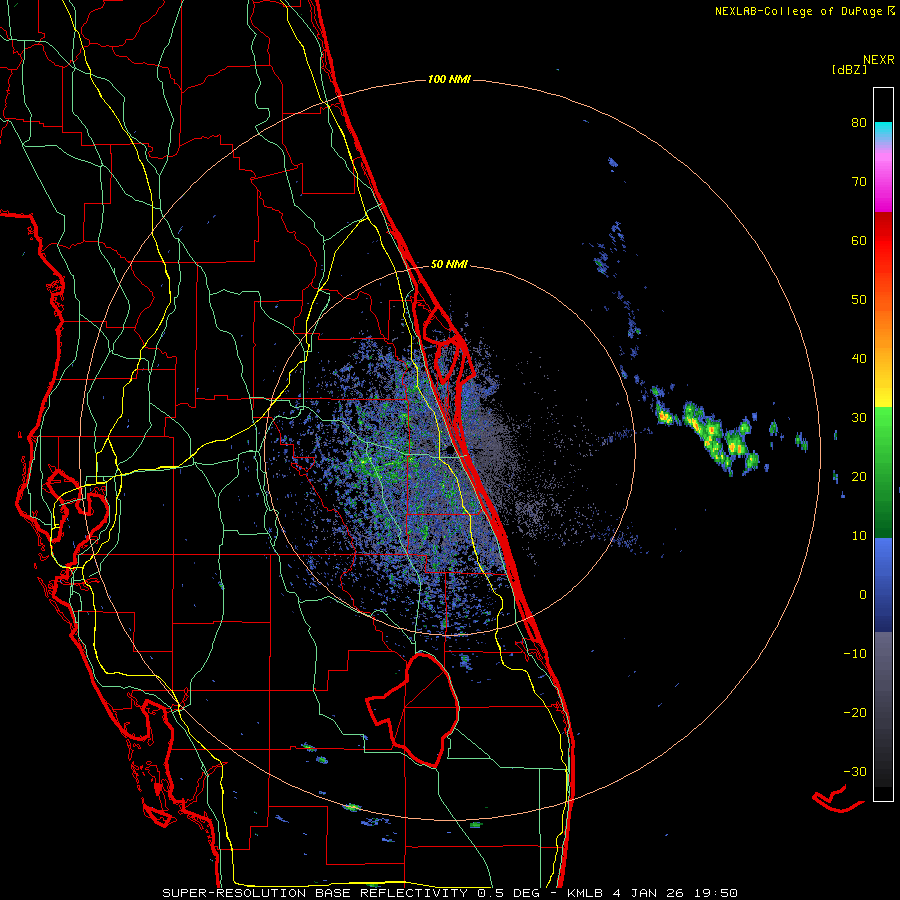Click the 60 value on dBZ scale
The image size is (900, 900).
point(859,241)
